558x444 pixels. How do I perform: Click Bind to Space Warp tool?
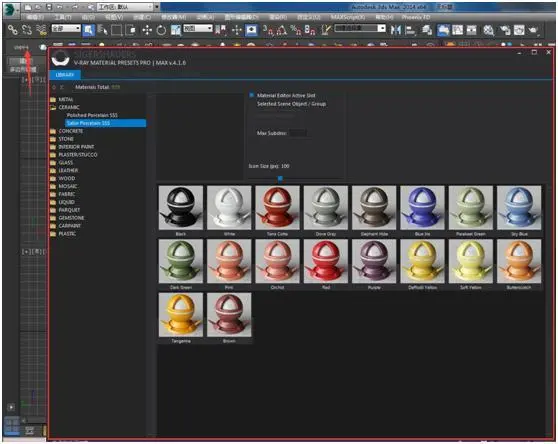41,30
